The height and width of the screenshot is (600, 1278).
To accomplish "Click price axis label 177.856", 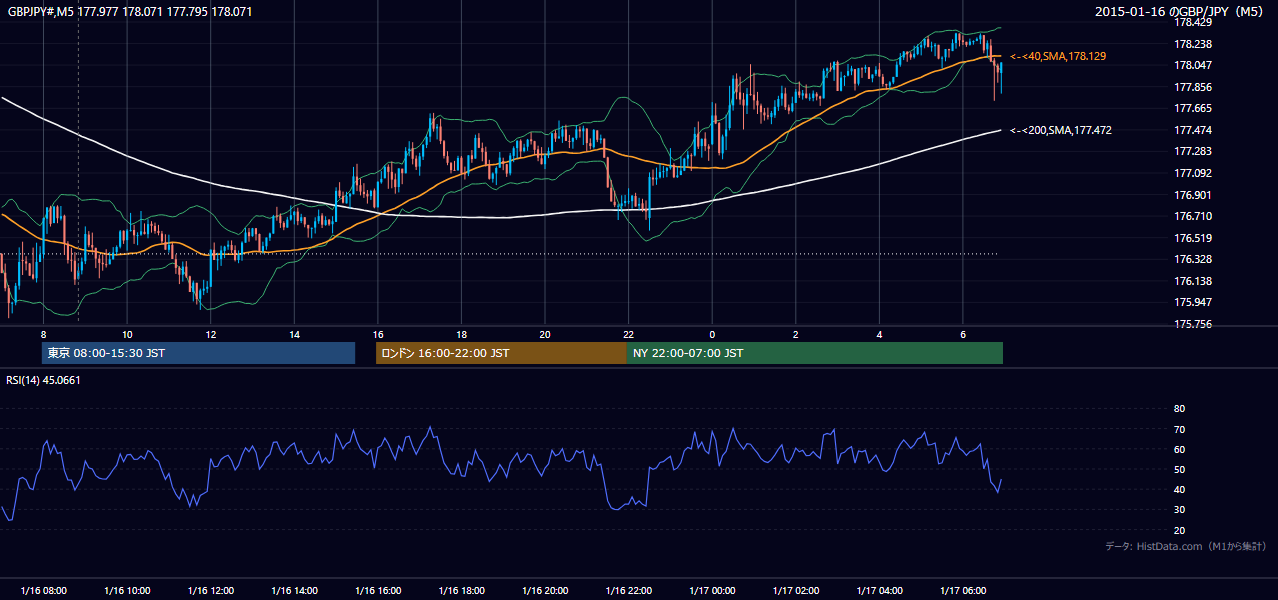I will click(x=1193, y=87).
